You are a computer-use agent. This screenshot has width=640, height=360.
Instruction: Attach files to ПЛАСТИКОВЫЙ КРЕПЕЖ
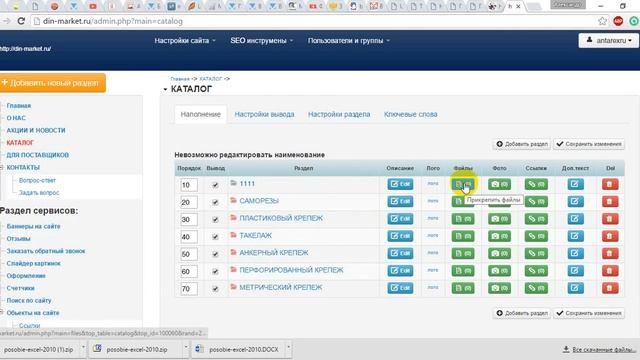463,219
